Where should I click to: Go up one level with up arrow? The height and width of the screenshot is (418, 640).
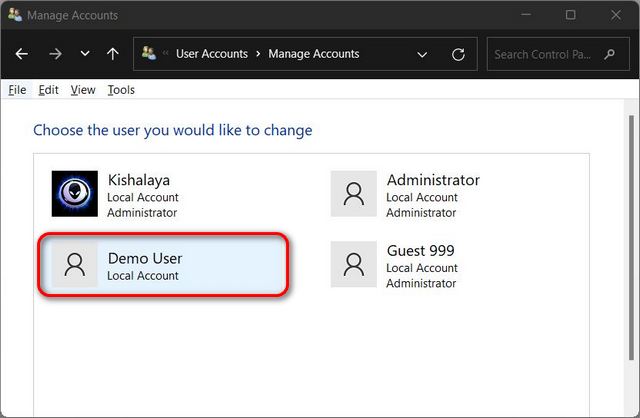coord(113,54)
